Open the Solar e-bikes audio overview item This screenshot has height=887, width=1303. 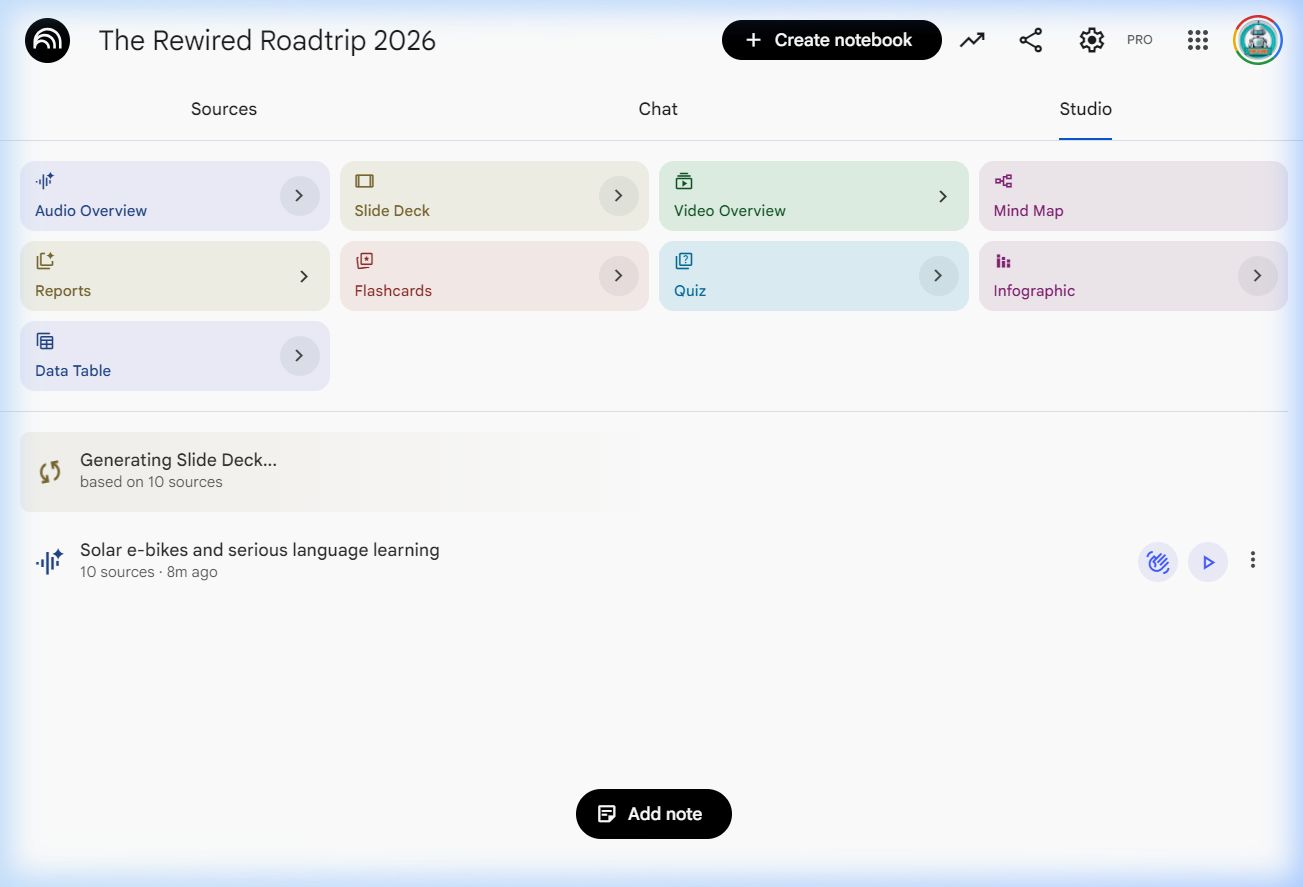[260, 551]
